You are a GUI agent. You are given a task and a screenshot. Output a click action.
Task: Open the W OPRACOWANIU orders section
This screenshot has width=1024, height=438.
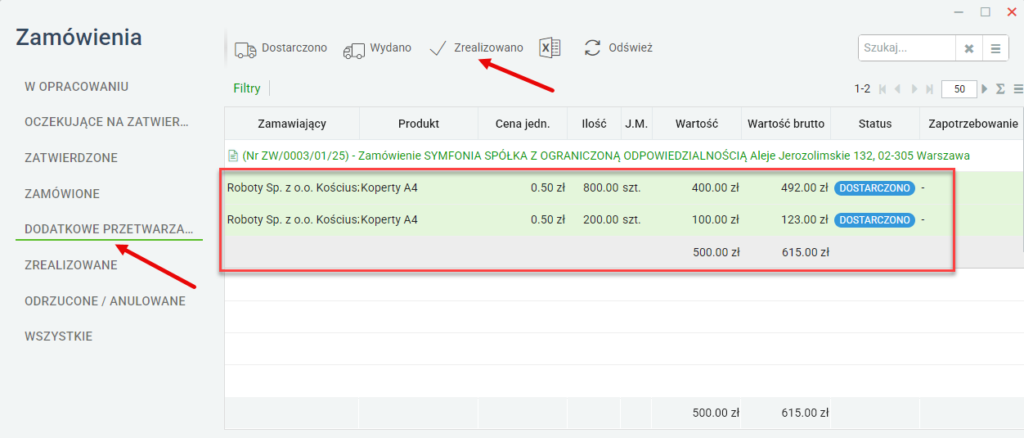[76, 86]
